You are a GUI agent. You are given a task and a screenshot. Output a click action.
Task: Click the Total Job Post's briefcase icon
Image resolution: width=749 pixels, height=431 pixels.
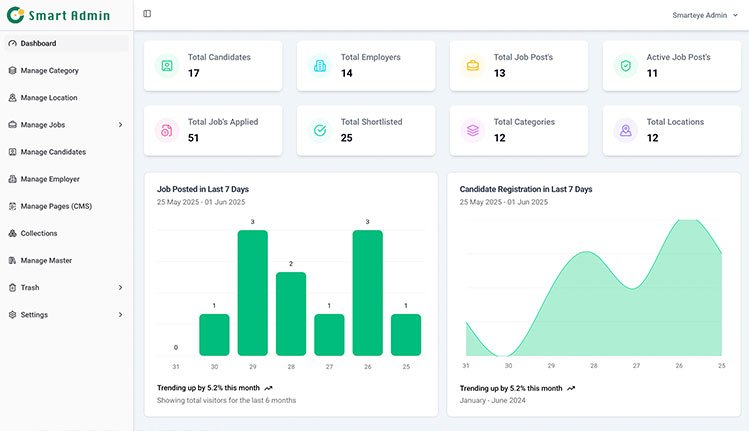(x=473, y=66)
